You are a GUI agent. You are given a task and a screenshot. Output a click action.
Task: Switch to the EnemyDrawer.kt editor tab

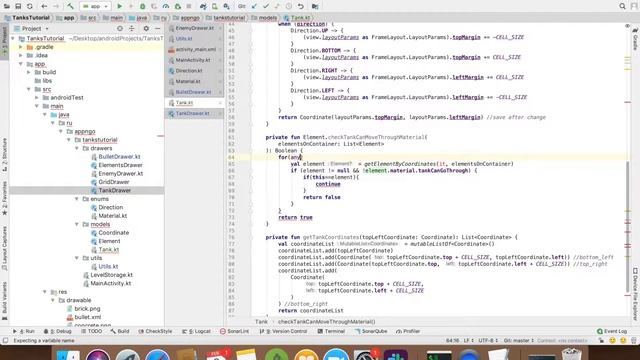[194, 28]
